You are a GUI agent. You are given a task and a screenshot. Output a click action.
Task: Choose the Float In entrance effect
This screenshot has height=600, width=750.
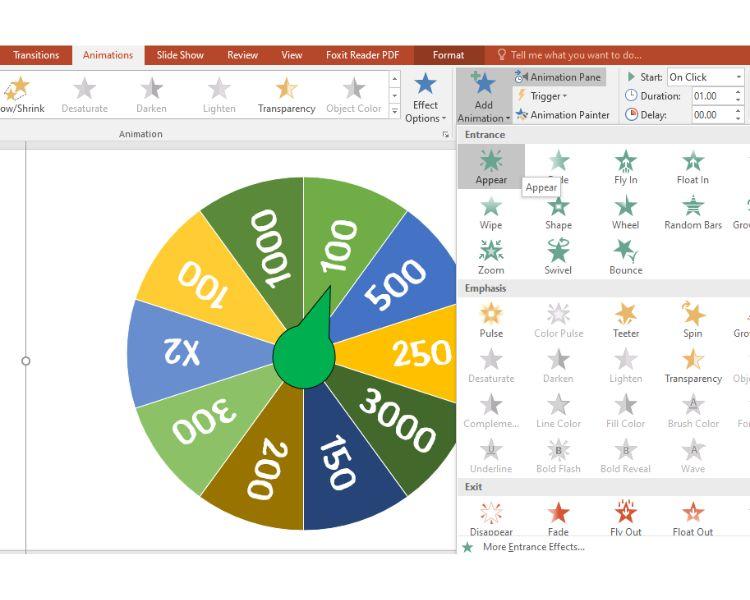(x=693, y=167)
